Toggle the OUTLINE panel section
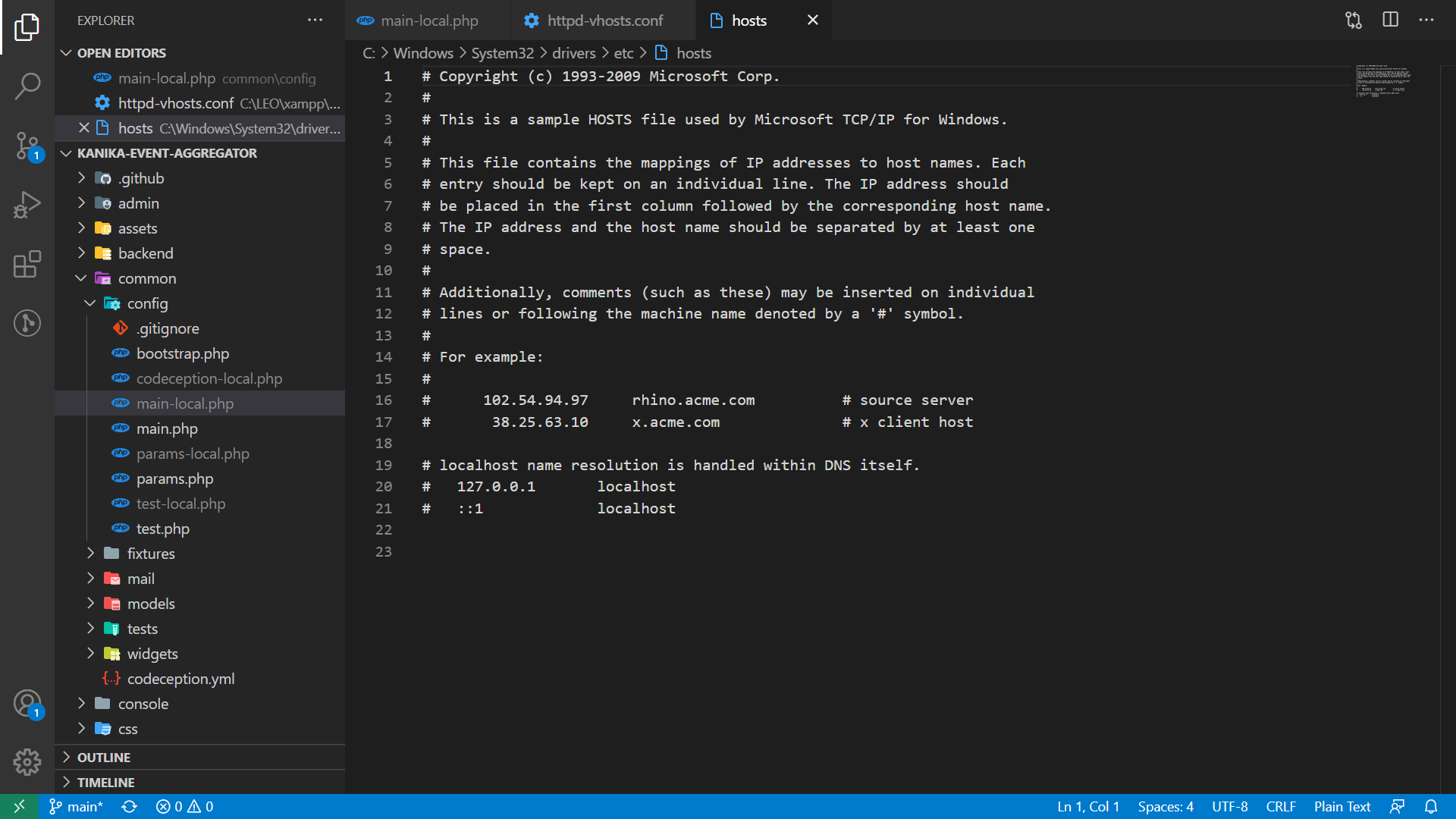This screenshot has height=819, width=1456. tap(104, 757)
